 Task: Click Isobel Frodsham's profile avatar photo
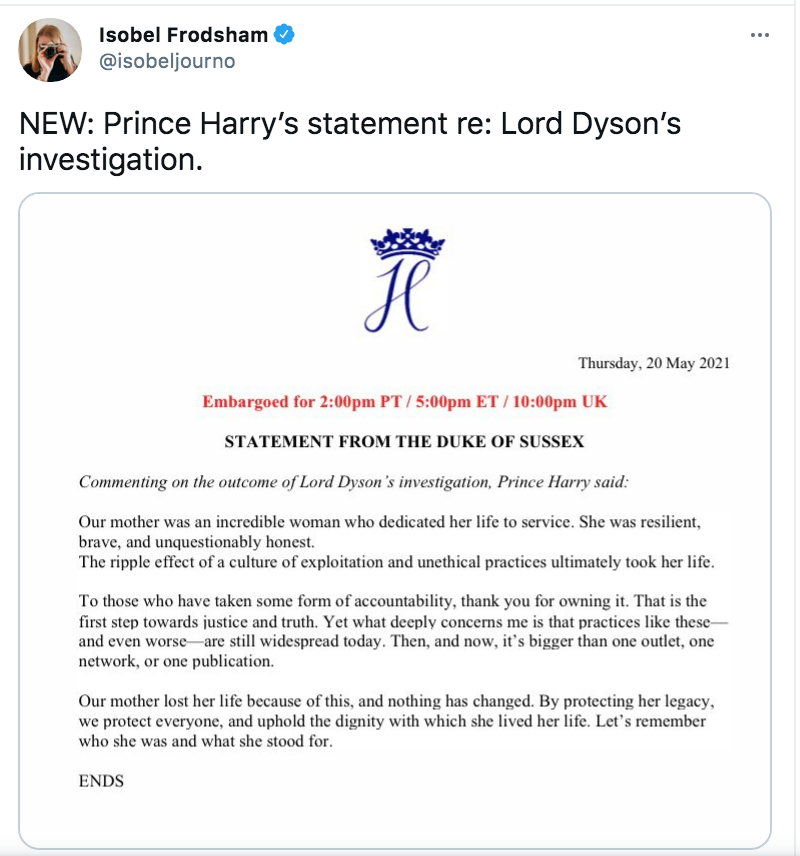pyautogui.click(x=50, y=50)
